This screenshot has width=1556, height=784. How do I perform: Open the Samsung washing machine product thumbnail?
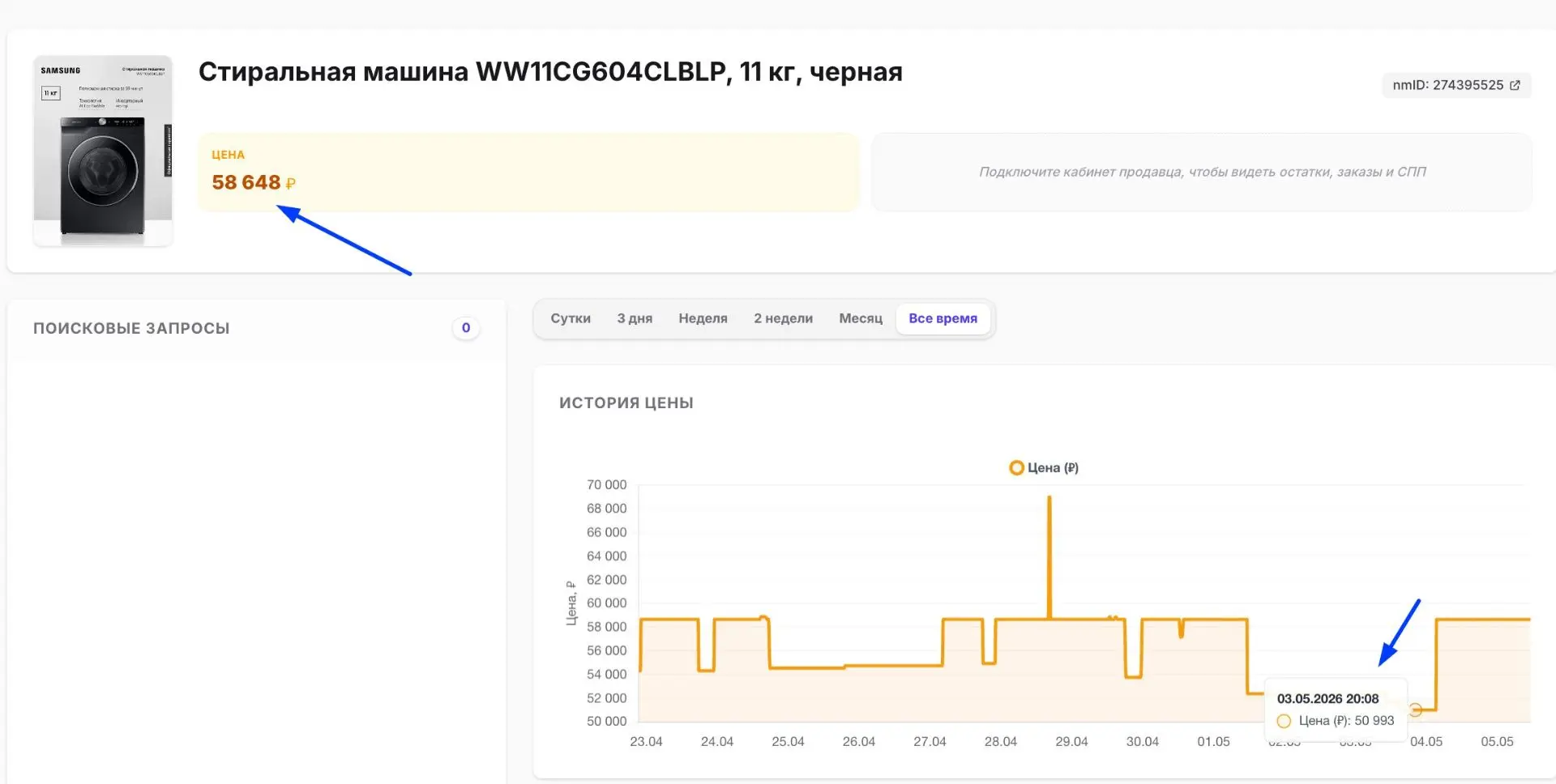click(103, 151)
